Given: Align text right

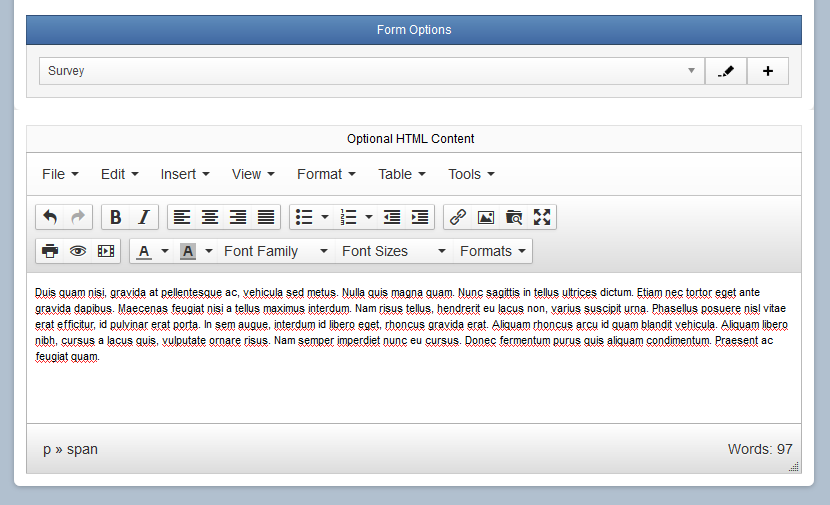Looking at the screenshot, I should point(238,217).
